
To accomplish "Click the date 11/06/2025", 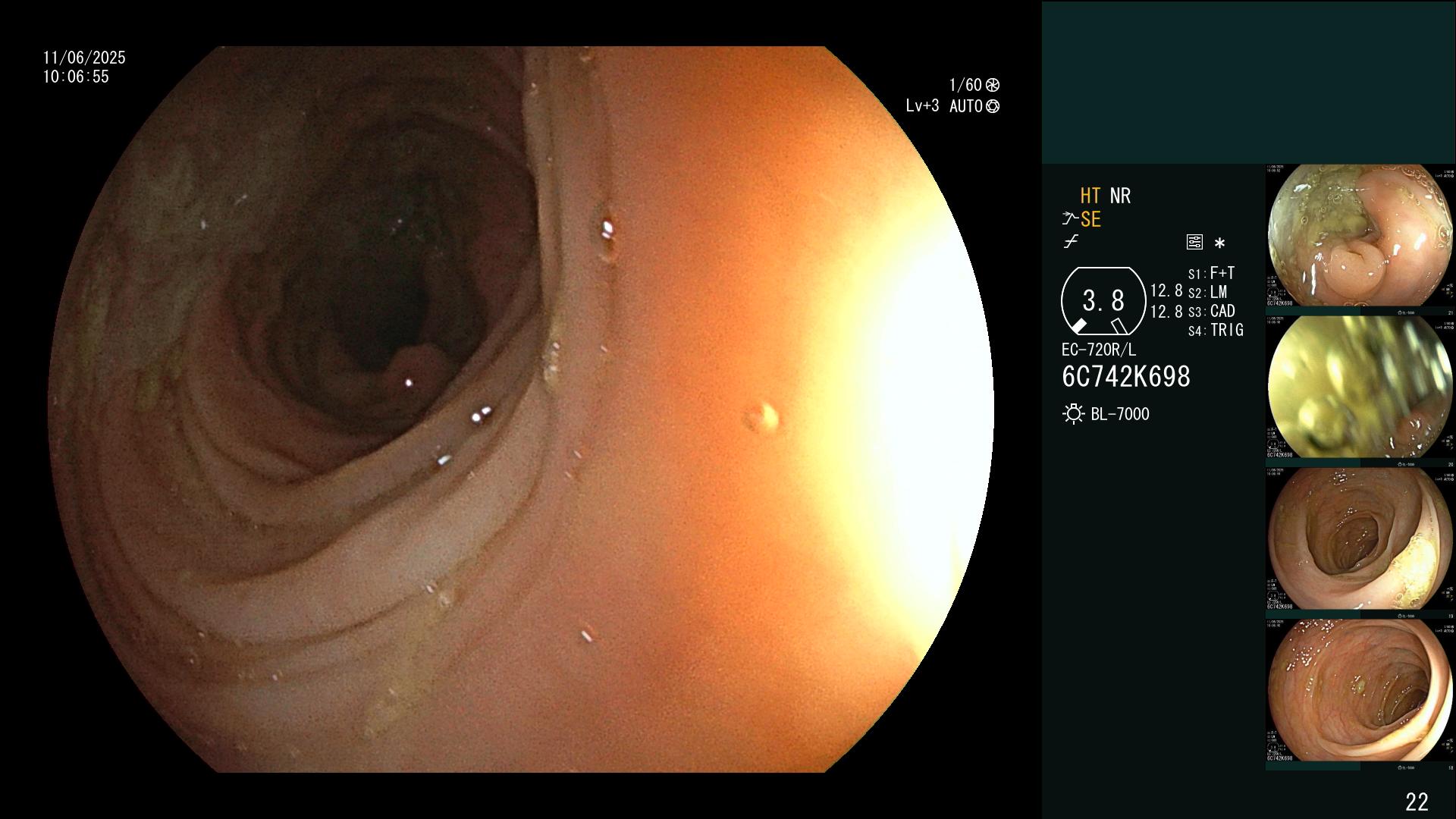I will pos(84,58).
